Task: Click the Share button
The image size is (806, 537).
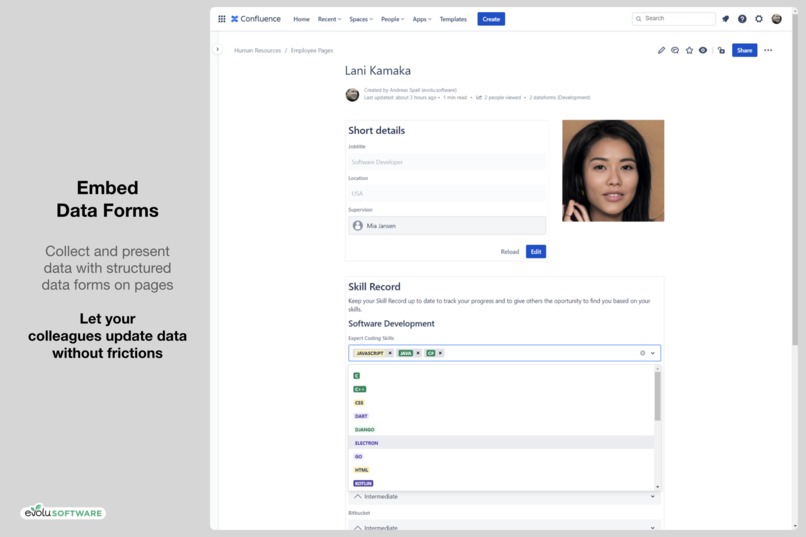Action: pyautogui.click(x=744, y=50)
